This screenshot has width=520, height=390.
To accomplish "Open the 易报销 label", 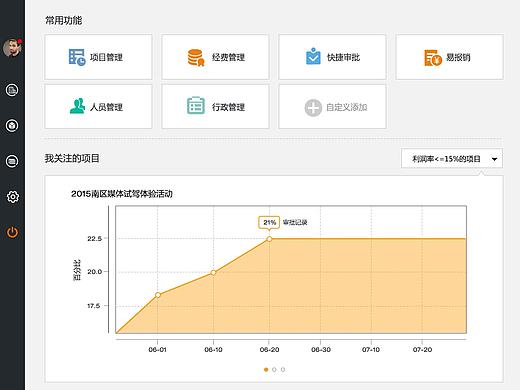I will 458,57.
